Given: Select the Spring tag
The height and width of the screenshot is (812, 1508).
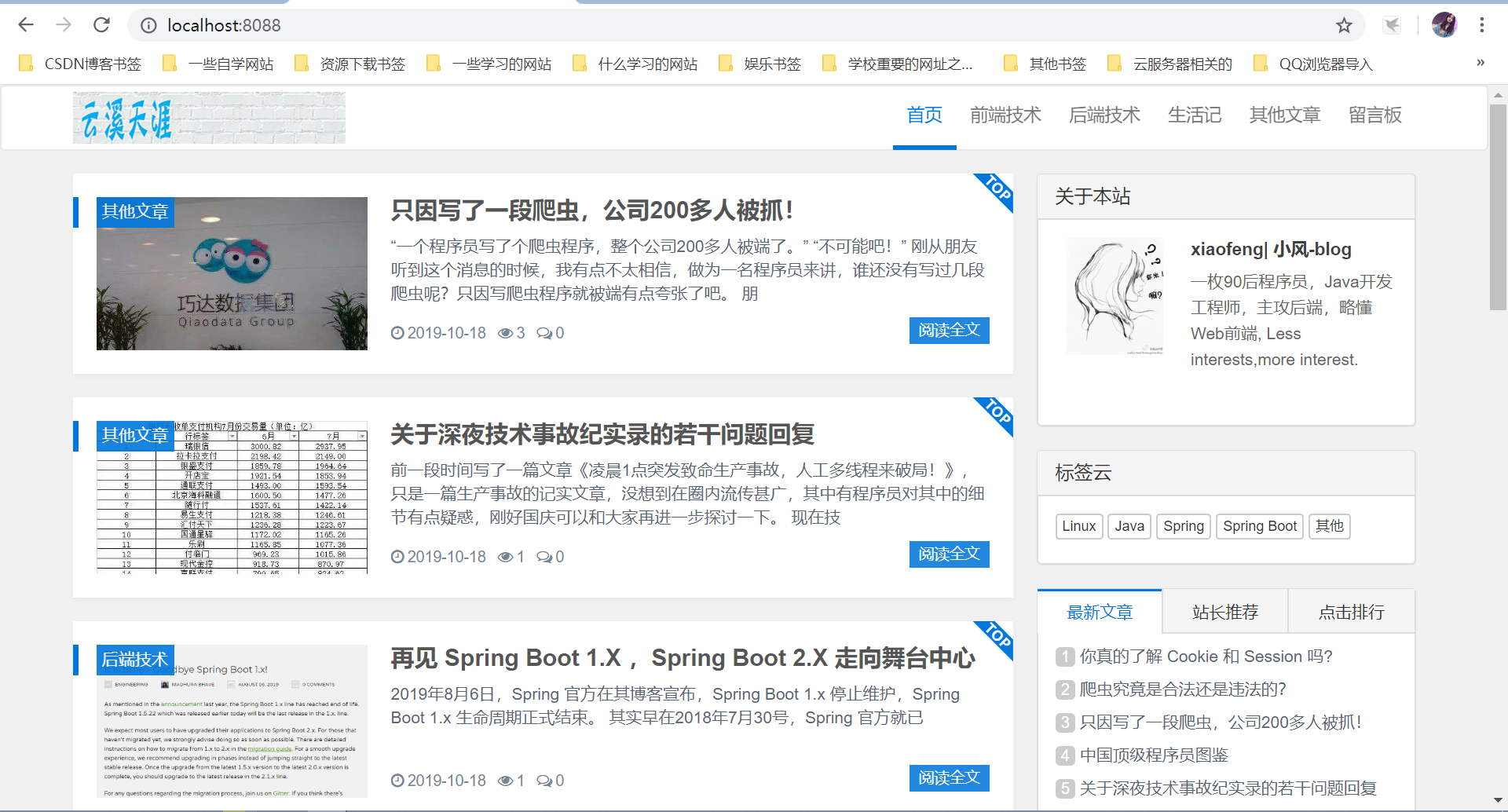Looking at the screenshot, I should point(1184,526).
